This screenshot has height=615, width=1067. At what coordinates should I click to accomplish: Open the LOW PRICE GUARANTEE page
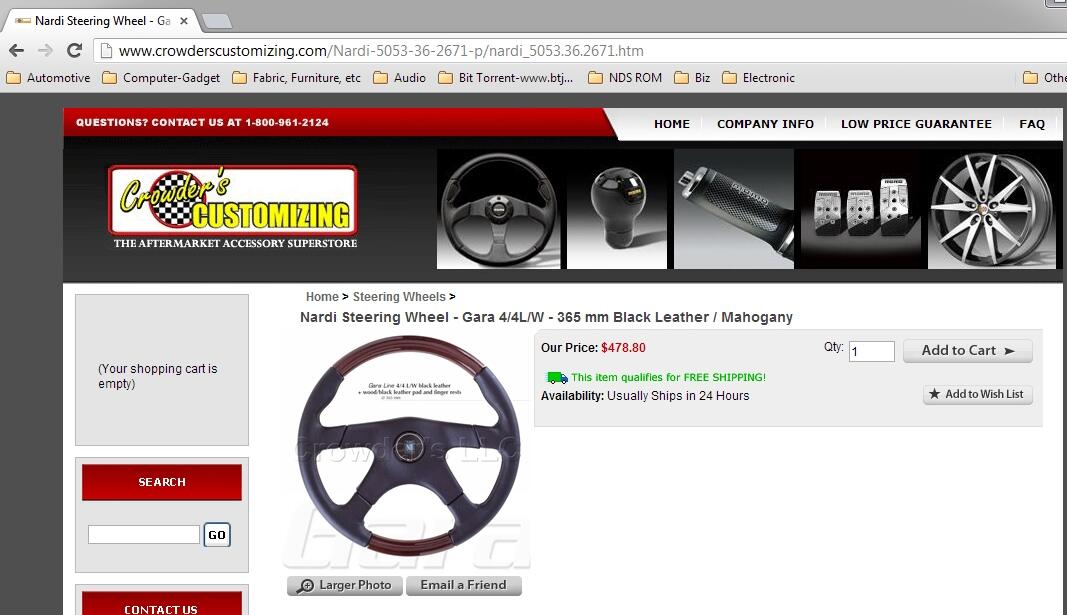[916, 124]
